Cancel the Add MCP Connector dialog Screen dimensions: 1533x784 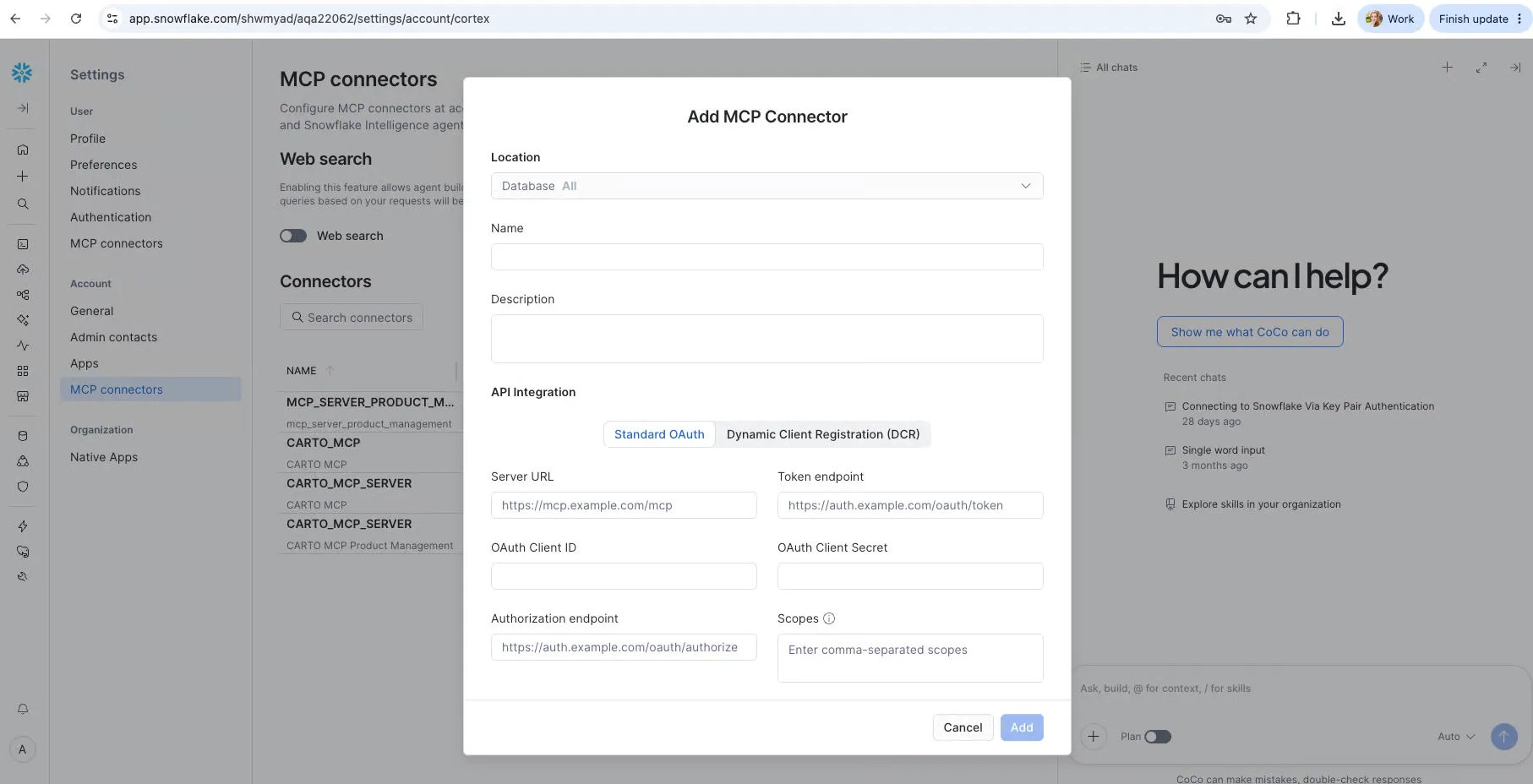click(x=963, y=727)
